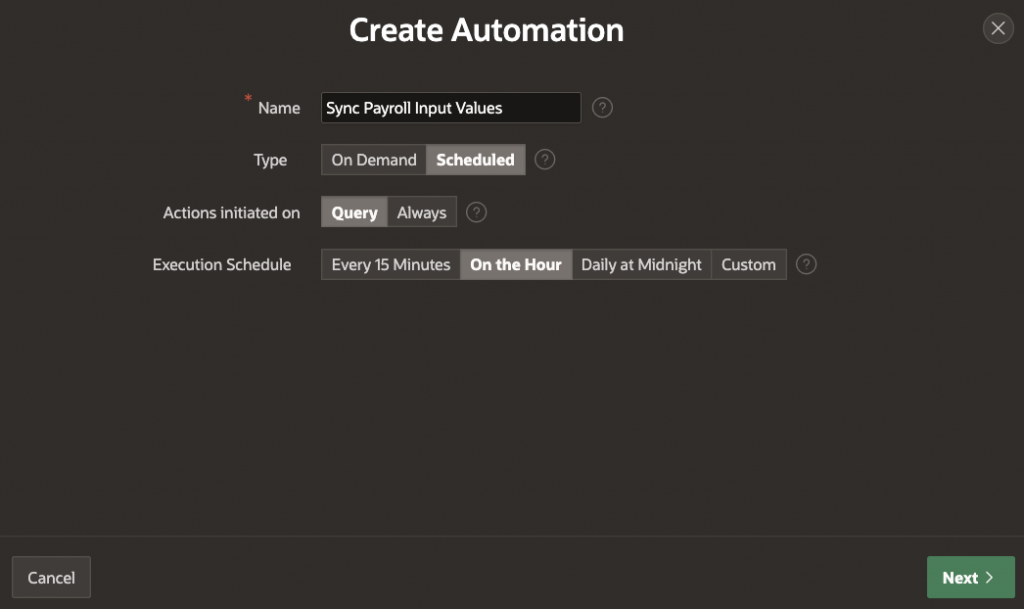Set schedule to Every 15 Minutes
Image resolution: width=1024 pixels, height=609 pixels.
390,265
